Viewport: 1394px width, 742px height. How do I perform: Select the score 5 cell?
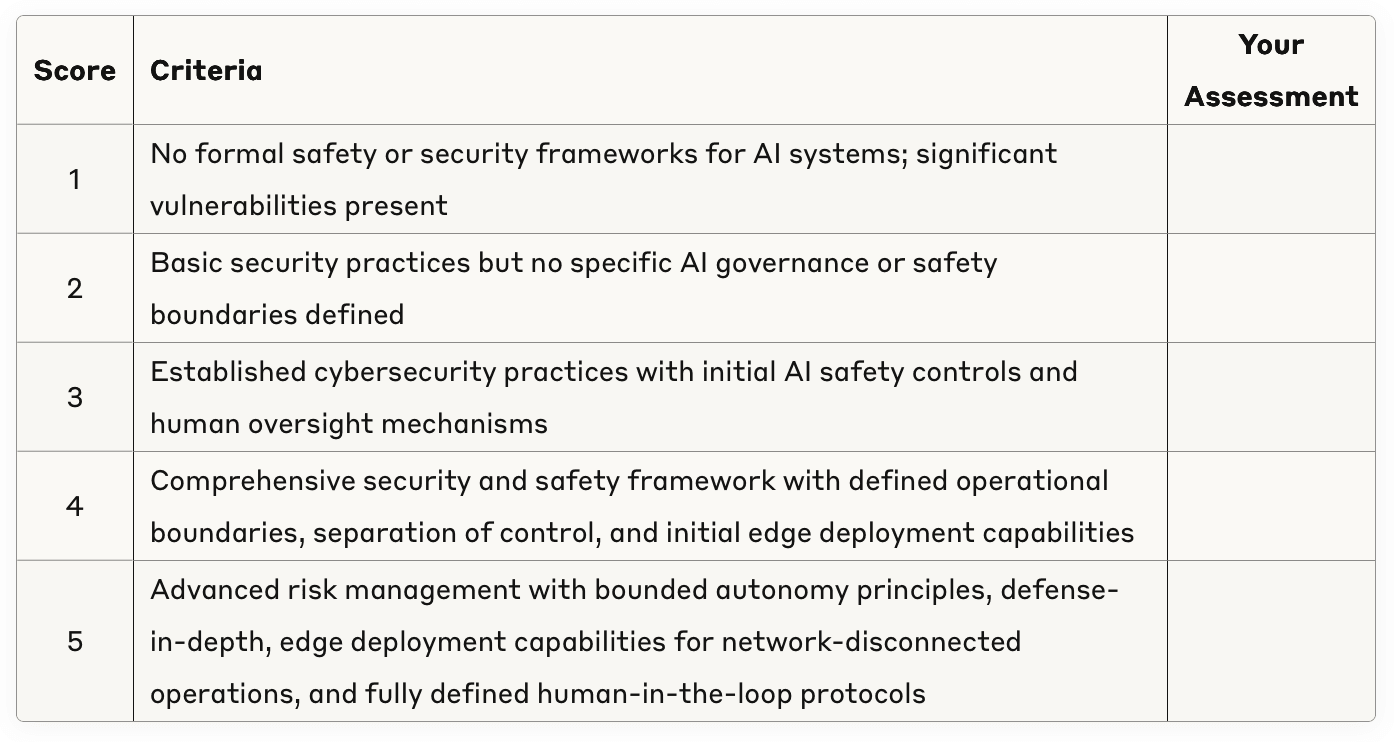point(75,641)
